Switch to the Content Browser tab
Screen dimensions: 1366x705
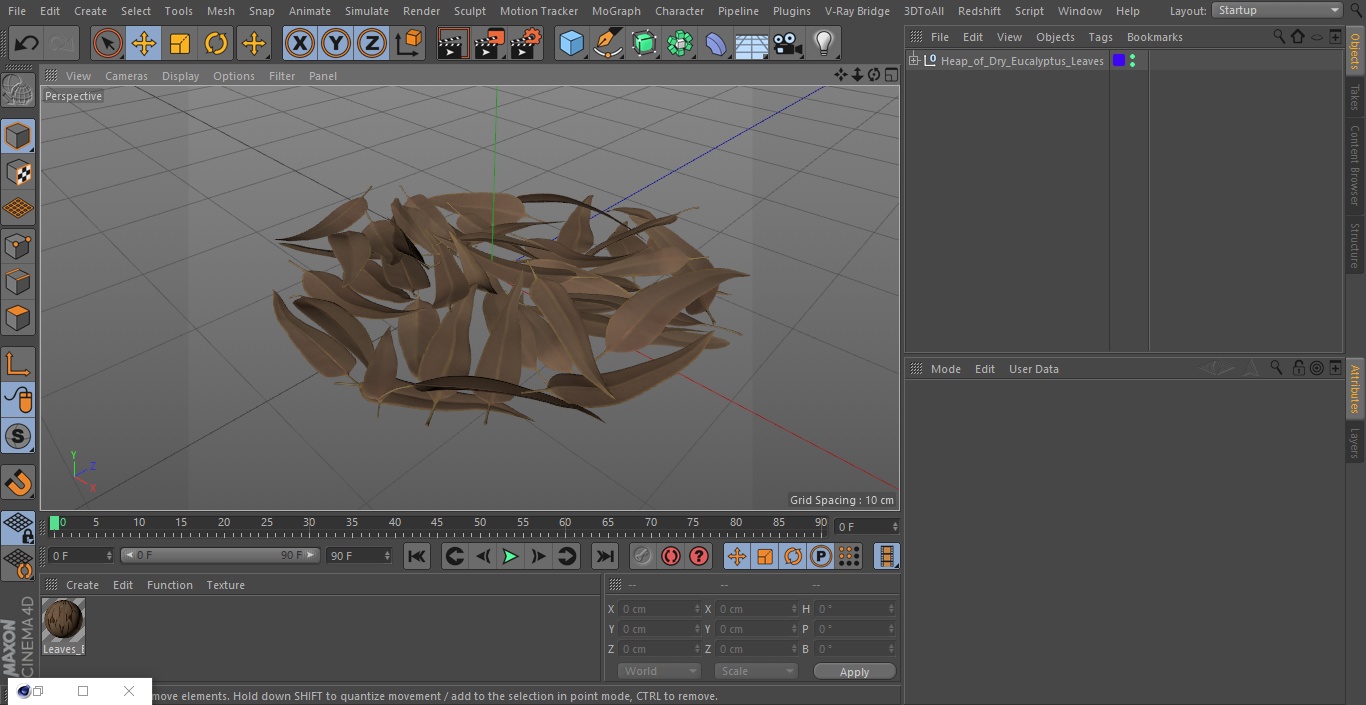click(x=1355, y=165)
